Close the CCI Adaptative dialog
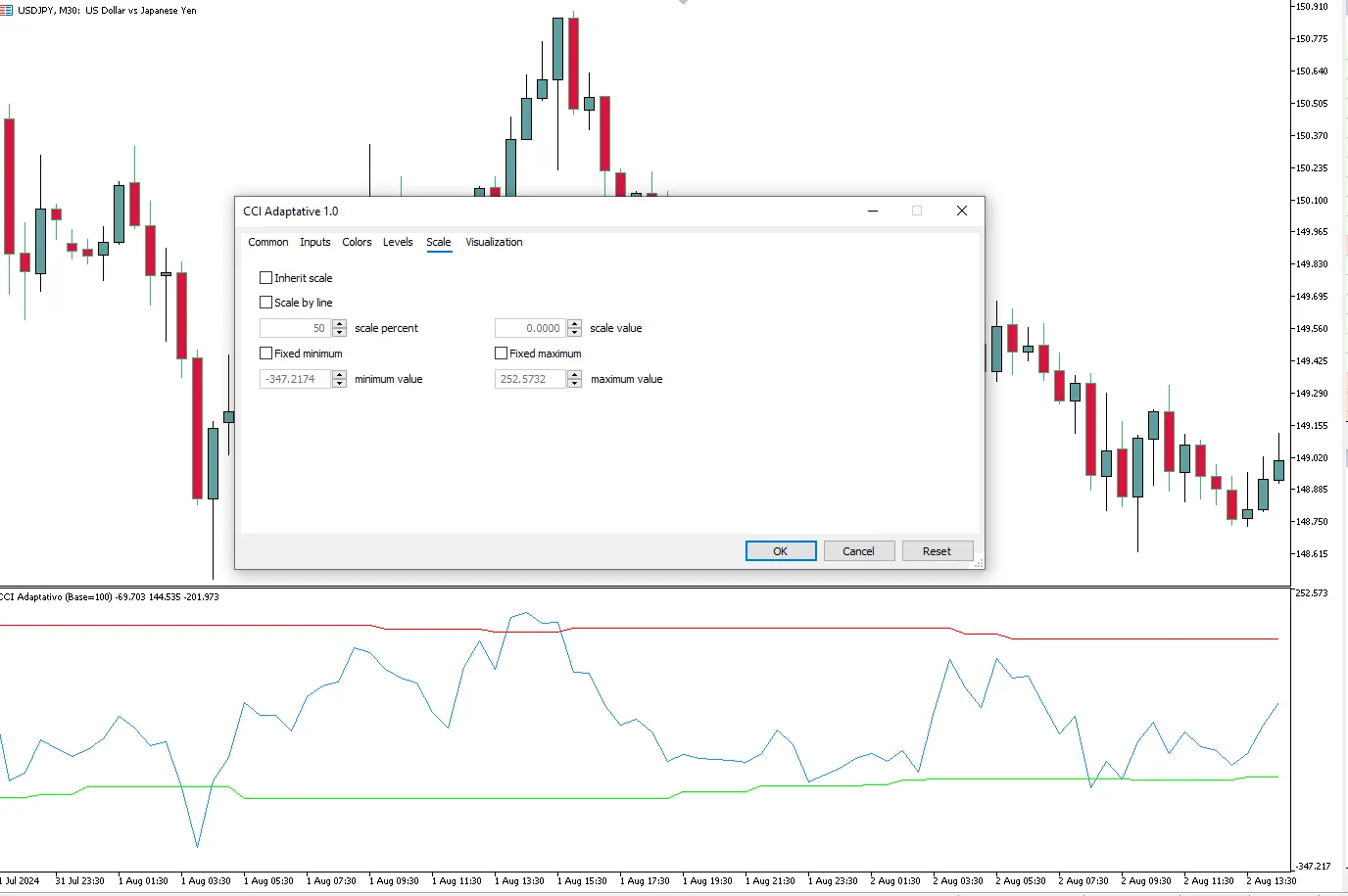This screenshot has width=1348, height=896. (x=961, y=211)
